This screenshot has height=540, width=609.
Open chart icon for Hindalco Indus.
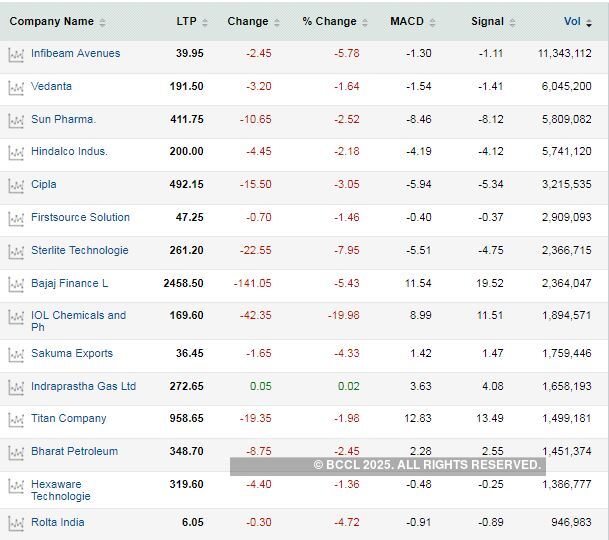(x=16, y=153)
